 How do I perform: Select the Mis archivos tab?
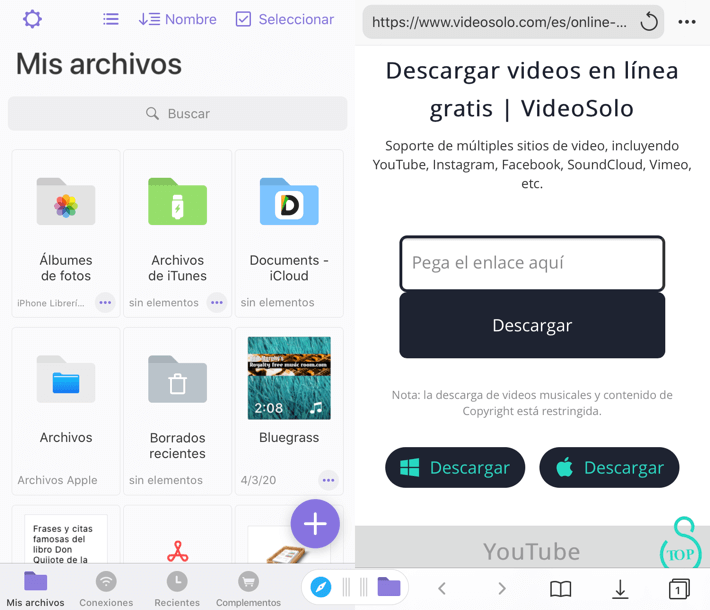[35, 588]
